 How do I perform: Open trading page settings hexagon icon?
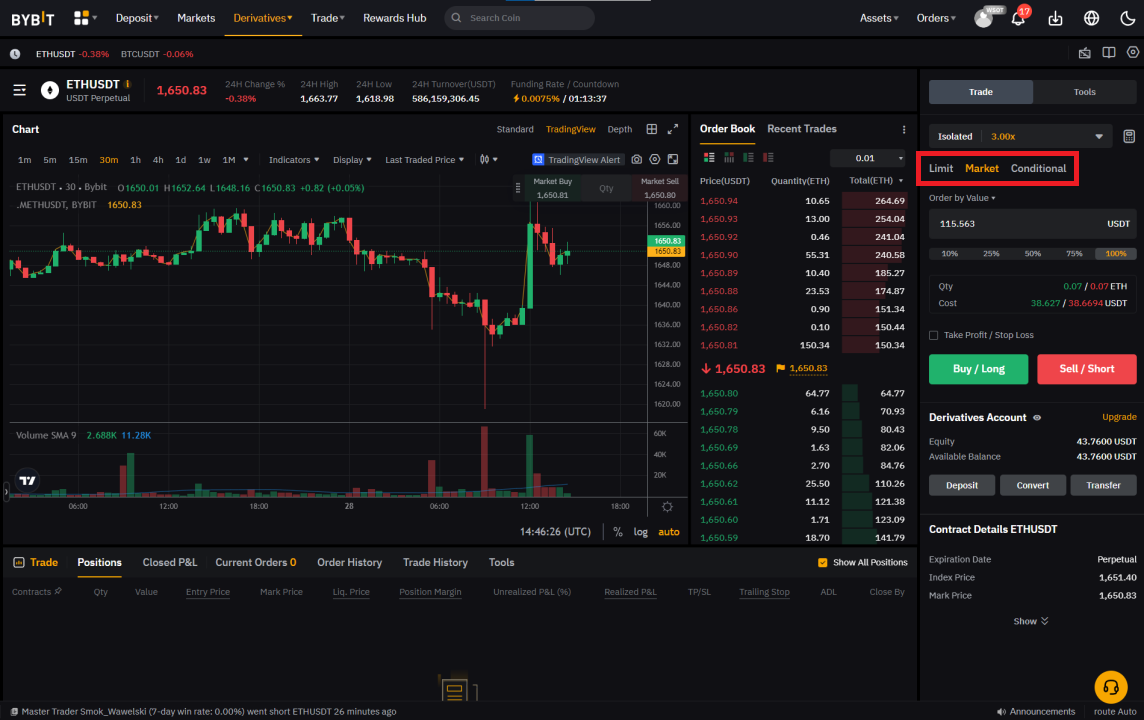click(x=1132, y=53)
